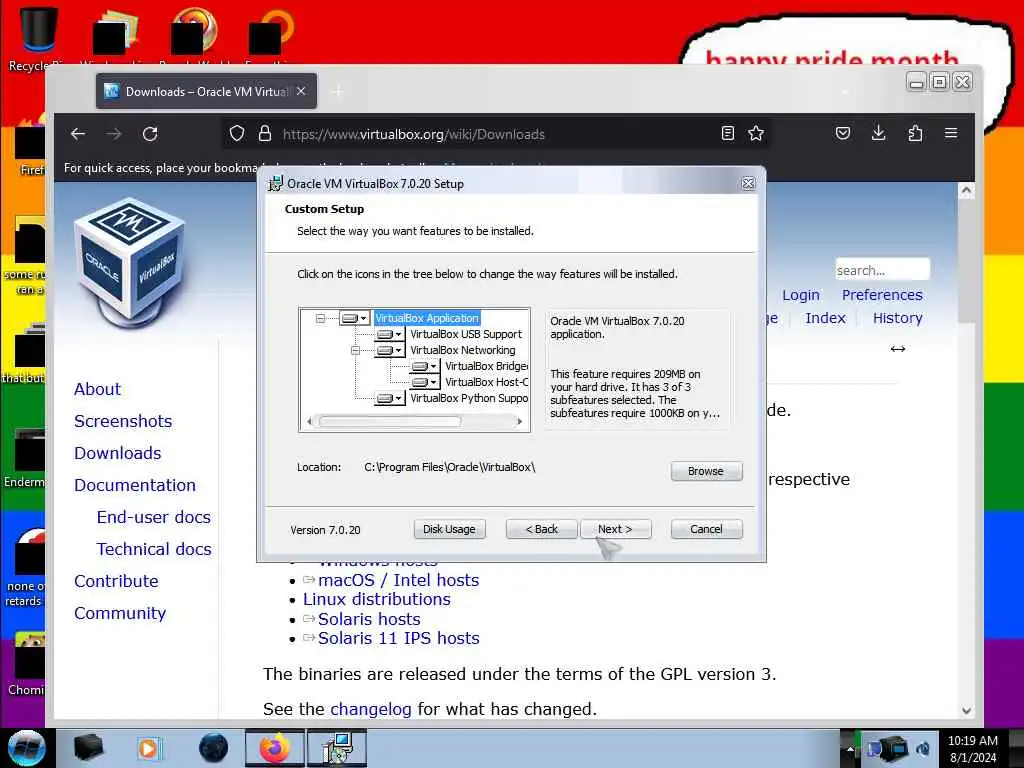Open the extensions puzzle icon
The width and height of the screenshot is (1024, 768).
click(915, 133)
